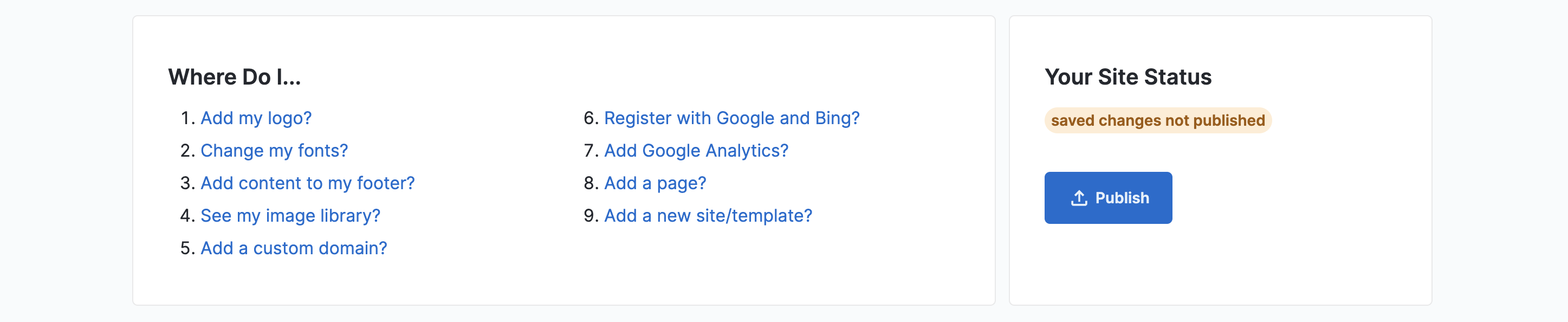Click list number 5 beside custom domain
The height and width of the screenshot is (322, 1568).
coord(186,248)
